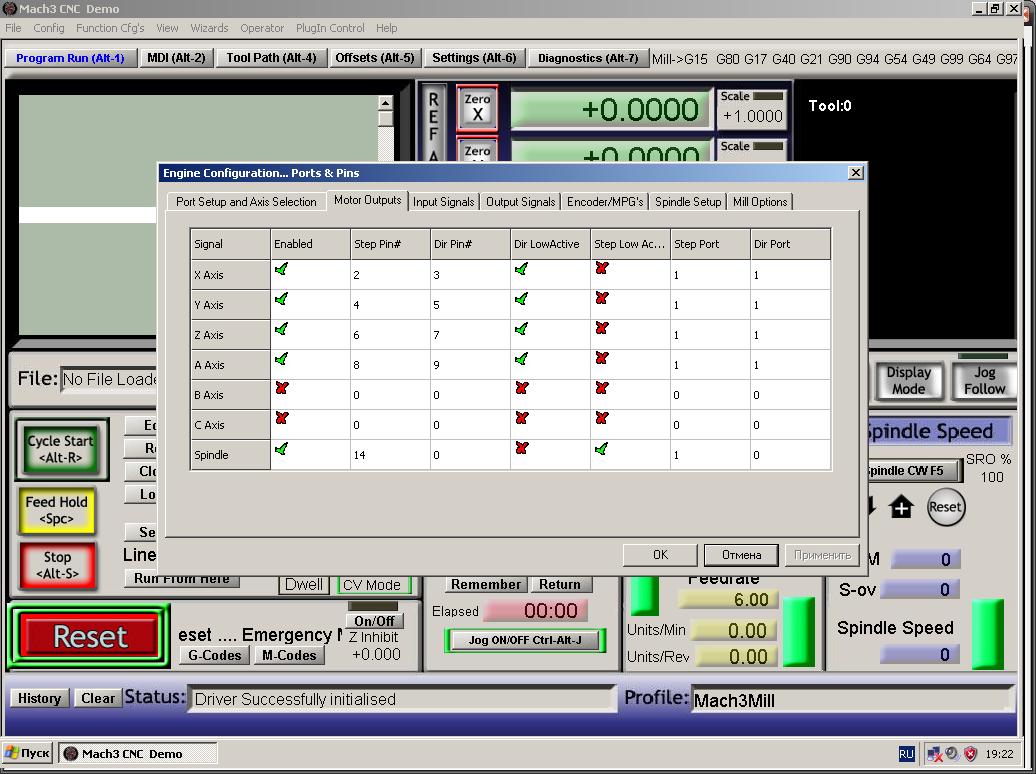Click the Отмена (Cancel) button
Image resolution: width=1036 pixels, height=774 pixels.
[741, 555]
